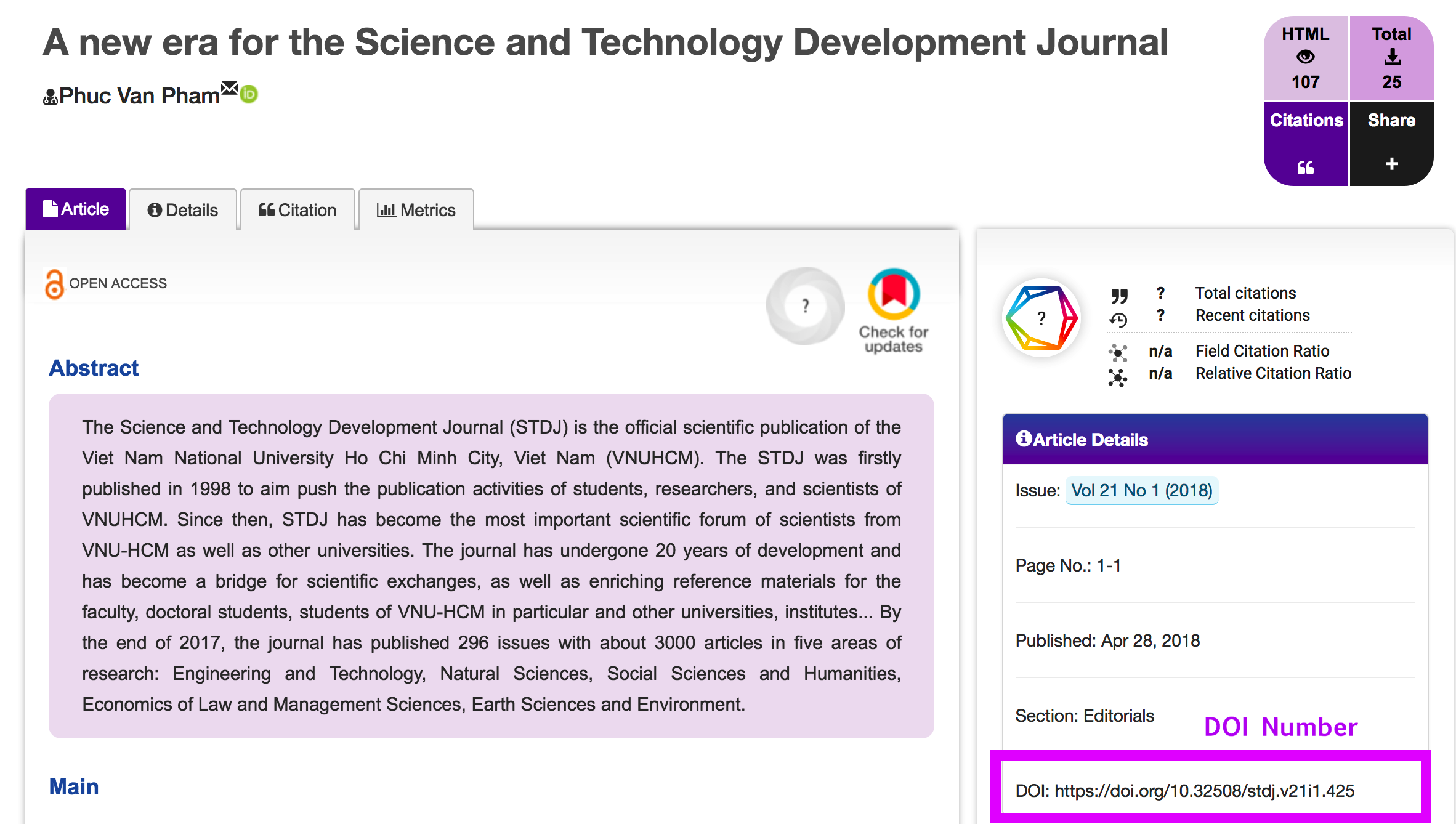Follow the DOI link to doi.org
The height and width of the screenshot is (824, 1456).
coord(1204,791)
